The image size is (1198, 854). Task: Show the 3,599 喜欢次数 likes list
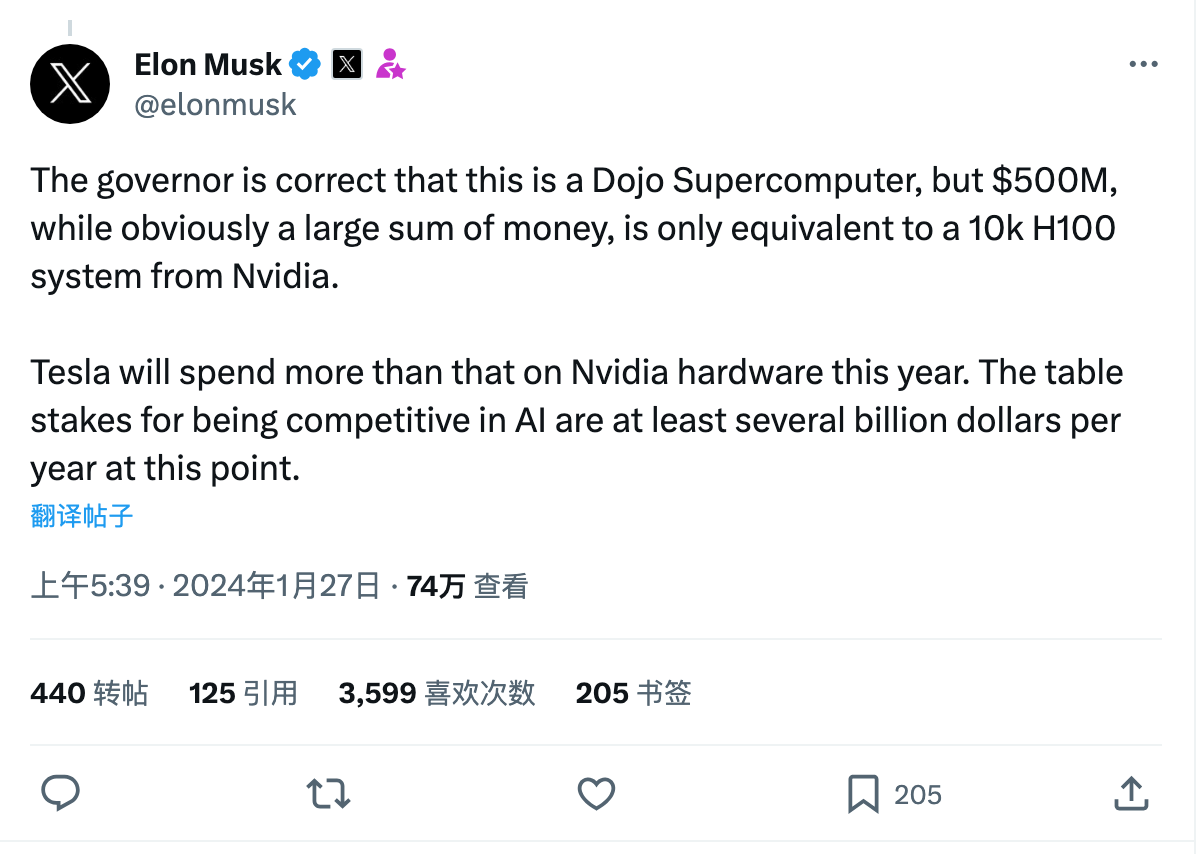point(437,693)
